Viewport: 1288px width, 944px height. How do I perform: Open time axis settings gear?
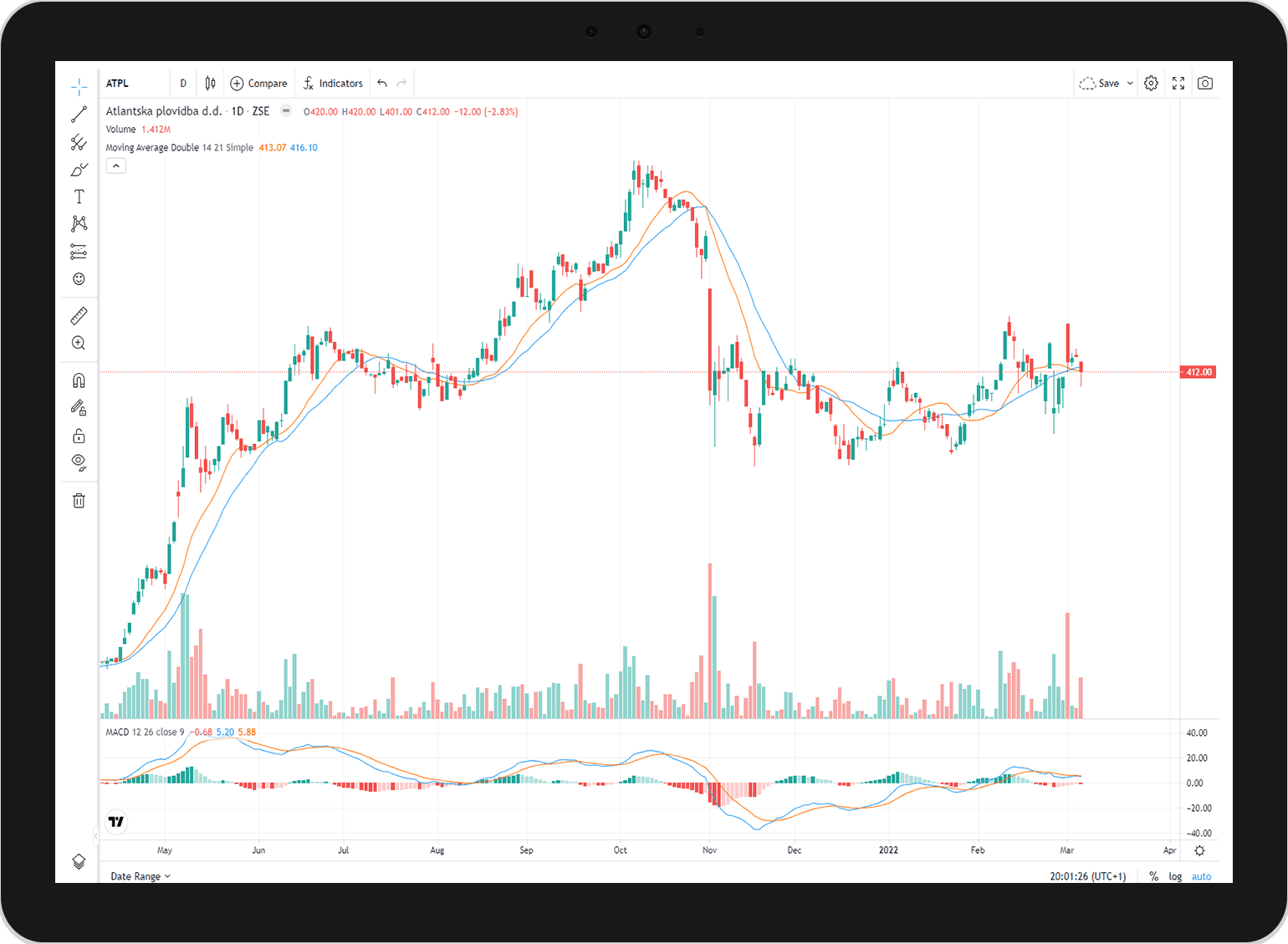pos(1199,850)
